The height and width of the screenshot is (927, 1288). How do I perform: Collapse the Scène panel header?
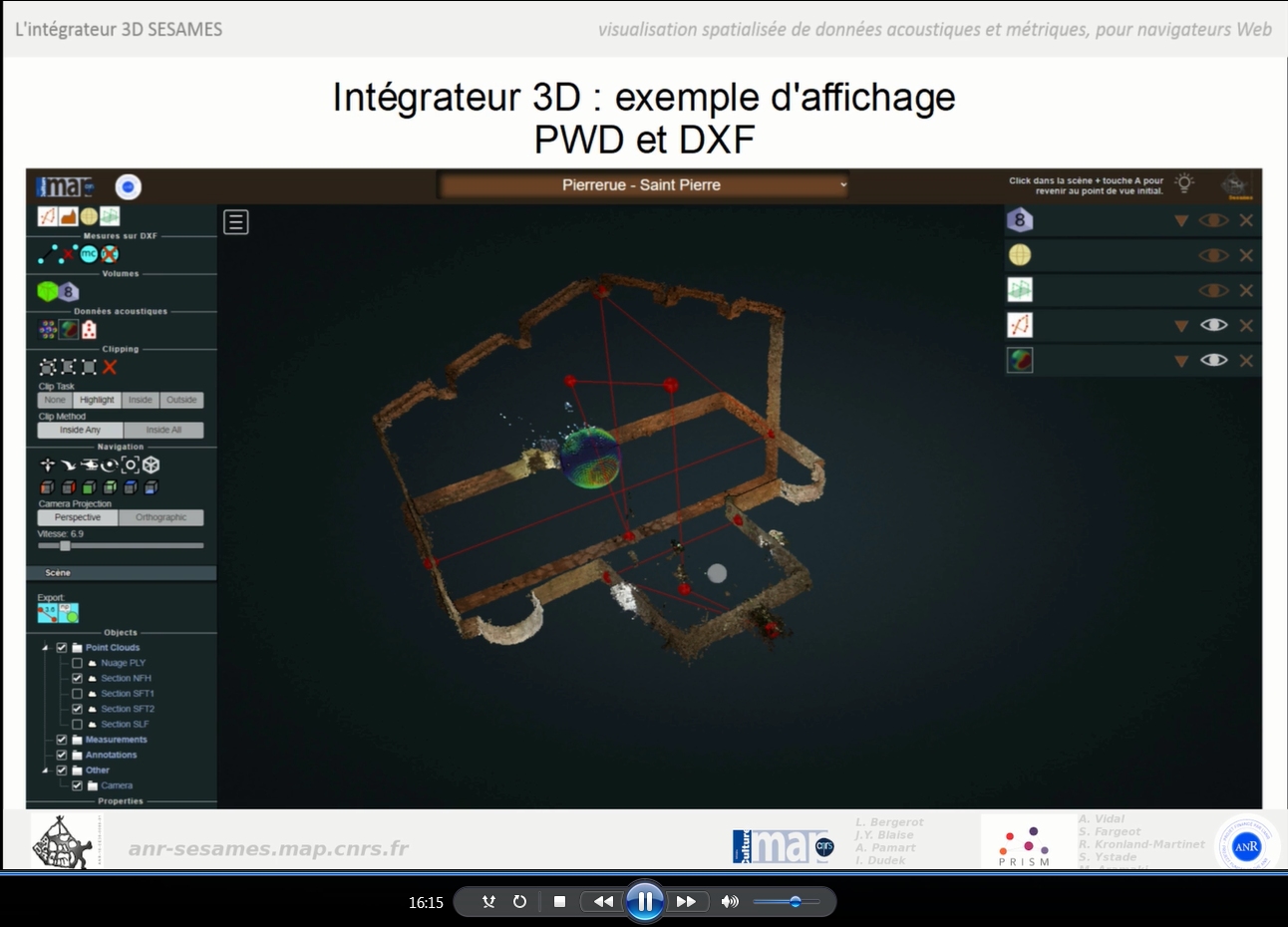click(x=122, y=573)
